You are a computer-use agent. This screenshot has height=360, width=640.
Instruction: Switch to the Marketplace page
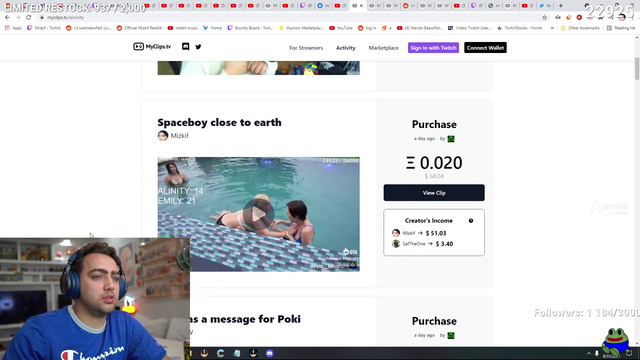pyautogui.click(x=384, y=48)
